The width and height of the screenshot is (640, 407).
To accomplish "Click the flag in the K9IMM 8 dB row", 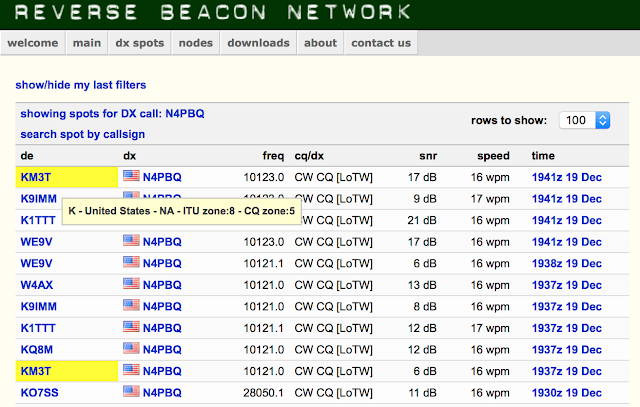I will point(131,305).
